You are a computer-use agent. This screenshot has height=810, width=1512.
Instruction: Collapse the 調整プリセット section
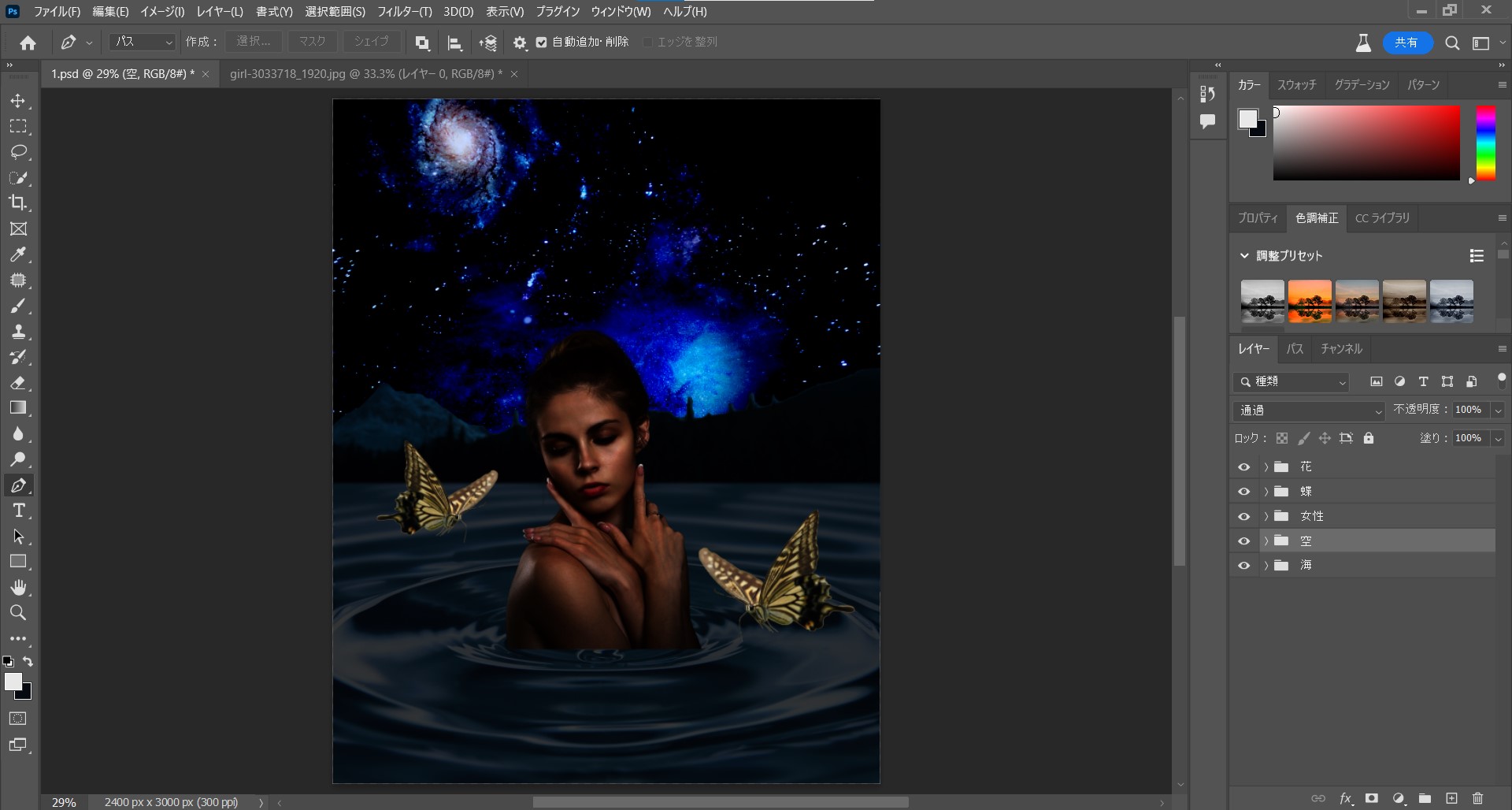1244,256
